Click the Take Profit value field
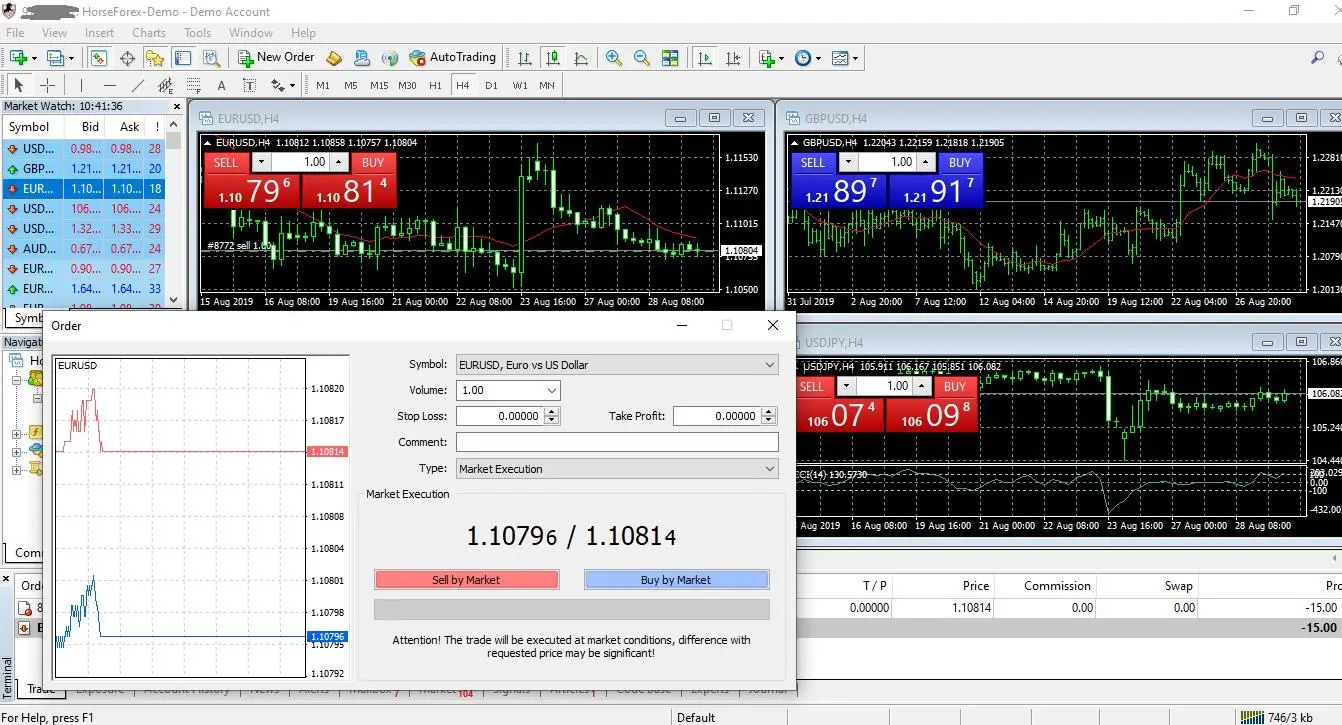1342x725 pixels. [x=718, y=416]
